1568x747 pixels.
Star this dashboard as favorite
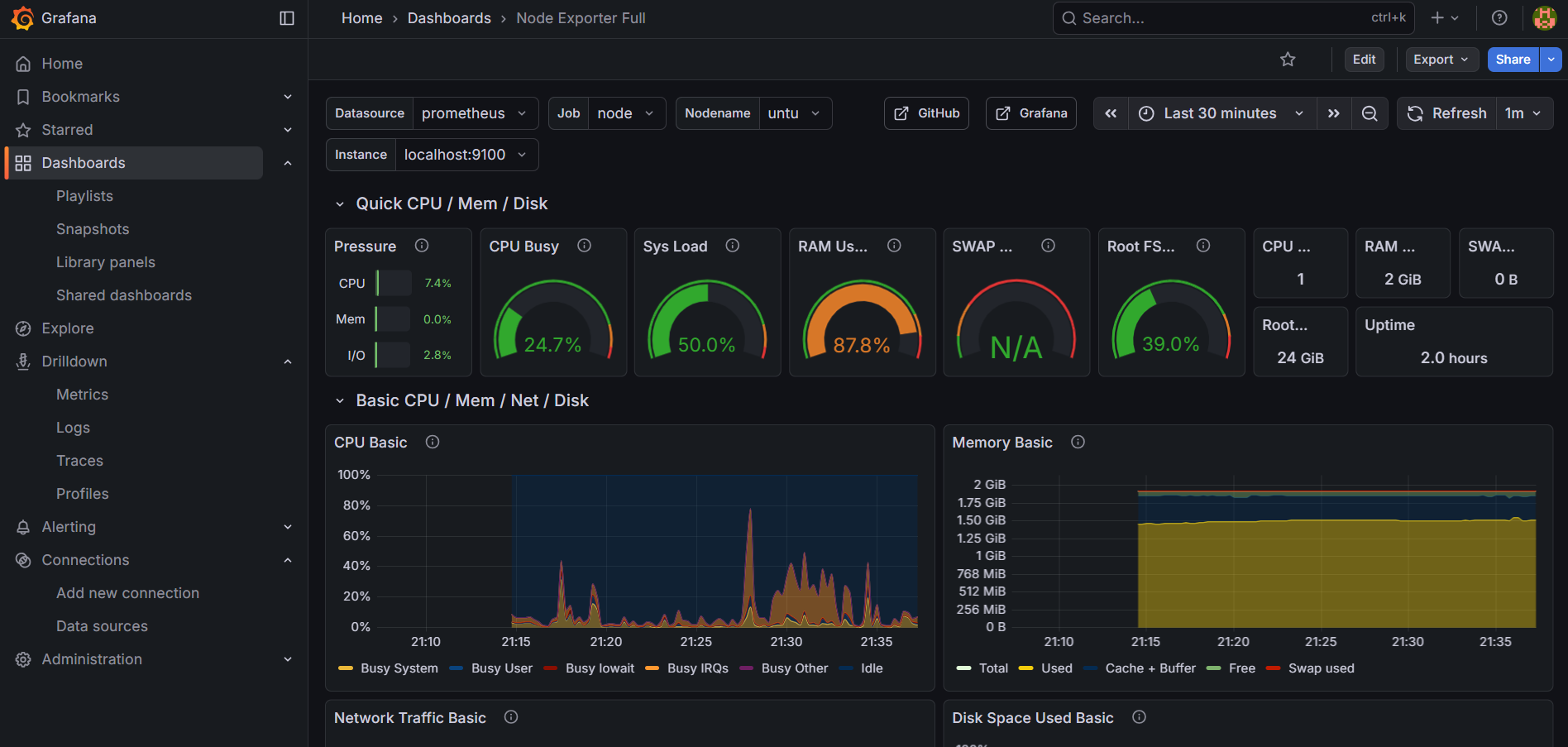pos(1288,60)
